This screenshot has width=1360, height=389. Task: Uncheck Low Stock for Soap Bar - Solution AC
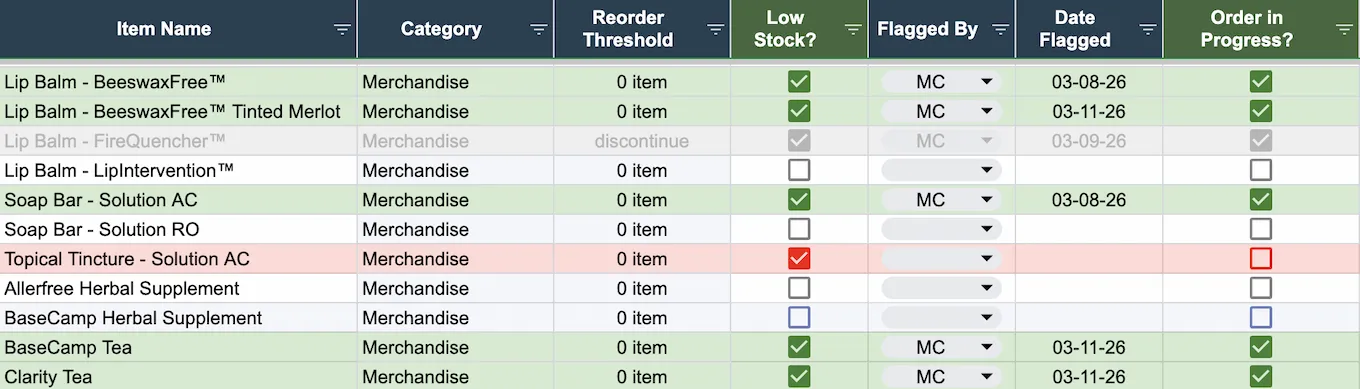(799, 200)
